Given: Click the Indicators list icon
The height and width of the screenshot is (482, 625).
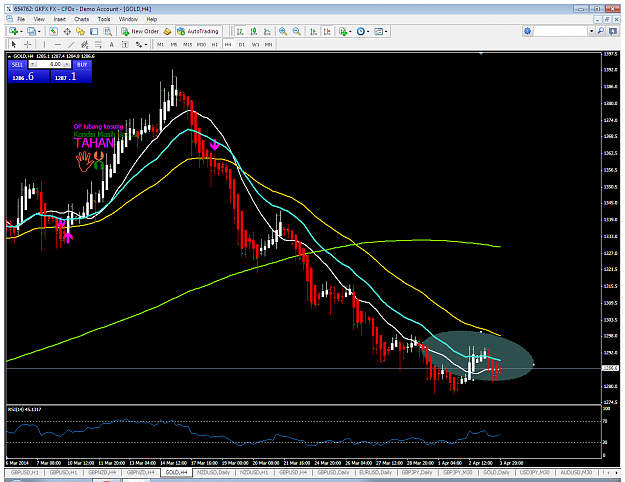Looking at the screenshot, I should click(343, 31).
